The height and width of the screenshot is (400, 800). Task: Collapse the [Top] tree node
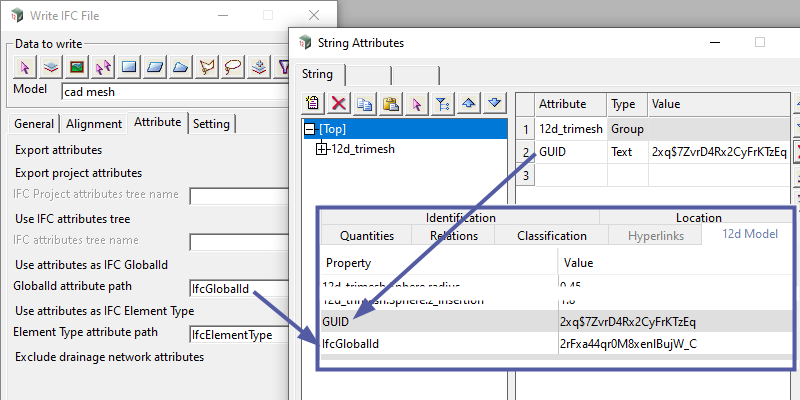click(309, 129)
